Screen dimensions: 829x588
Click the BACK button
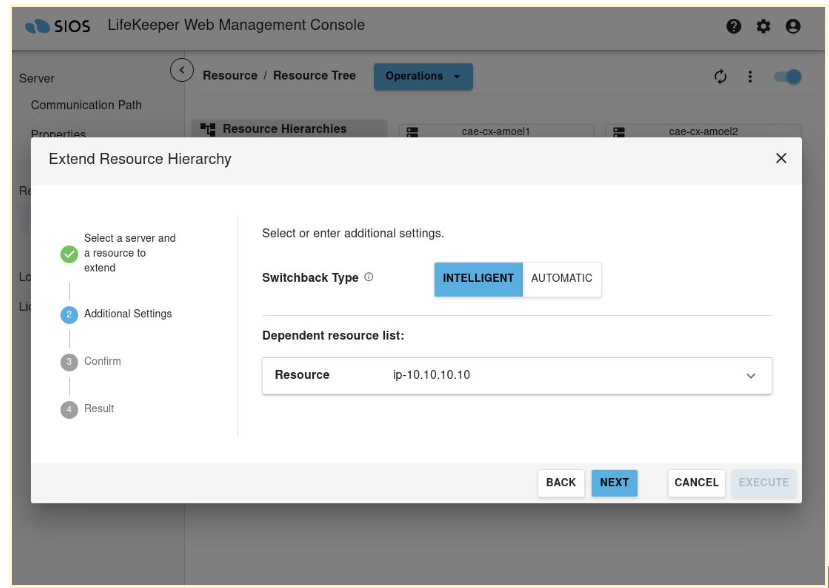click(561, 483)
